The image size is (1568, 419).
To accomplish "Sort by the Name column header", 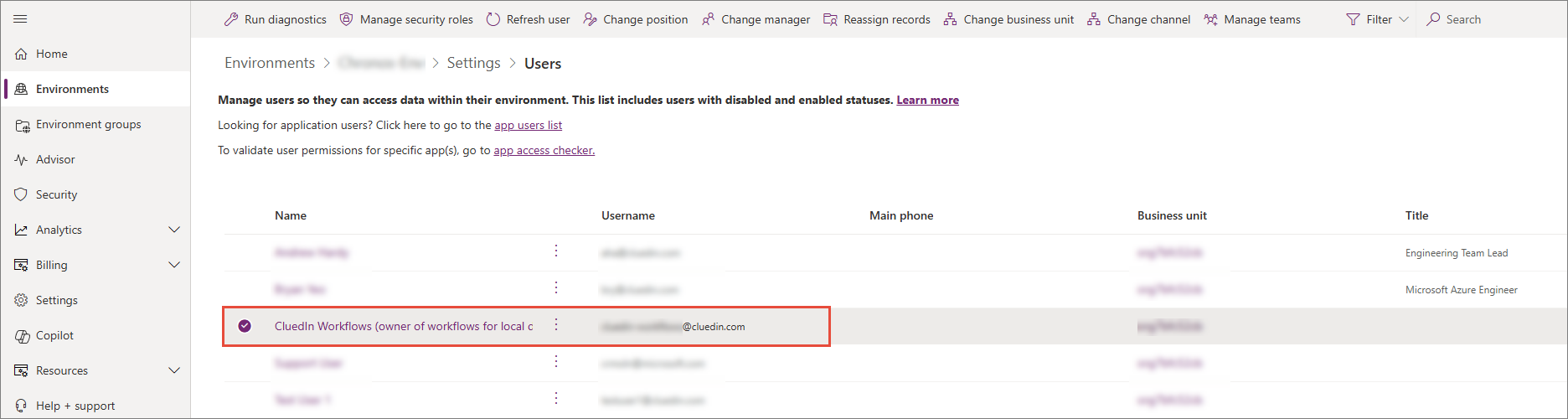I will 291,215.
